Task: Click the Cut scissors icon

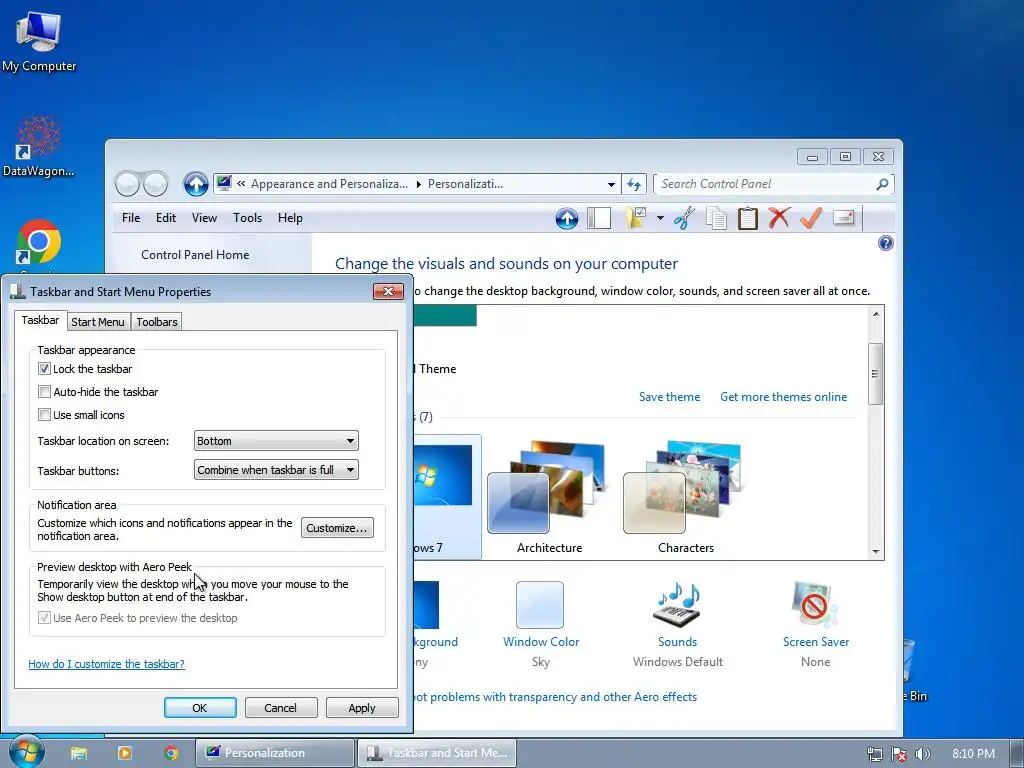Action: click(684, 218)
